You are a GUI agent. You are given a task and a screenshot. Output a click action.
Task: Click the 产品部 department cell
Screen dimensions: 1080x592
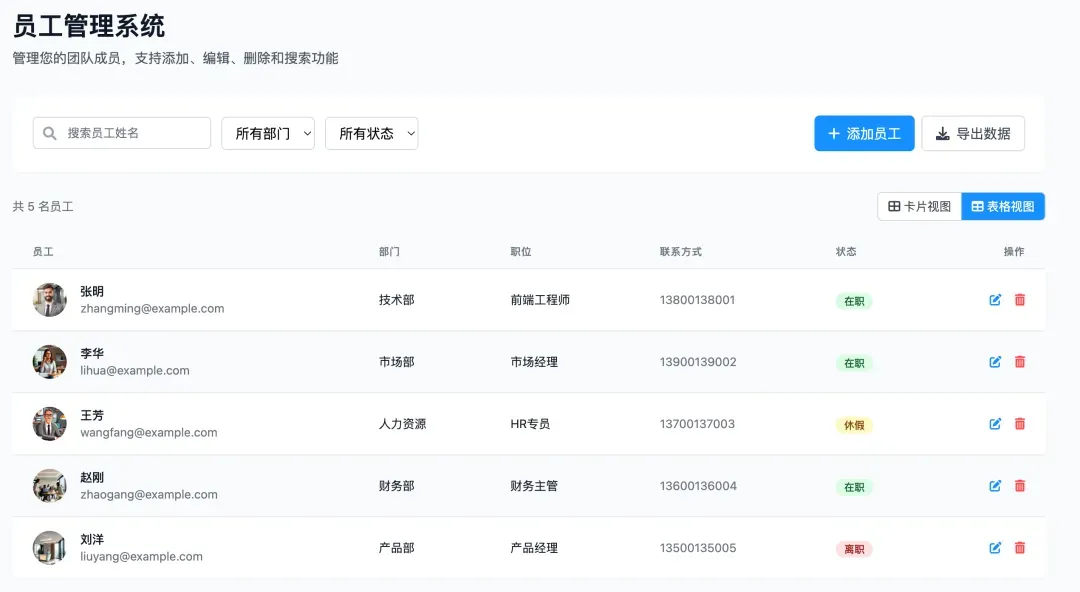pyautogui.click(x=397, y=548)
